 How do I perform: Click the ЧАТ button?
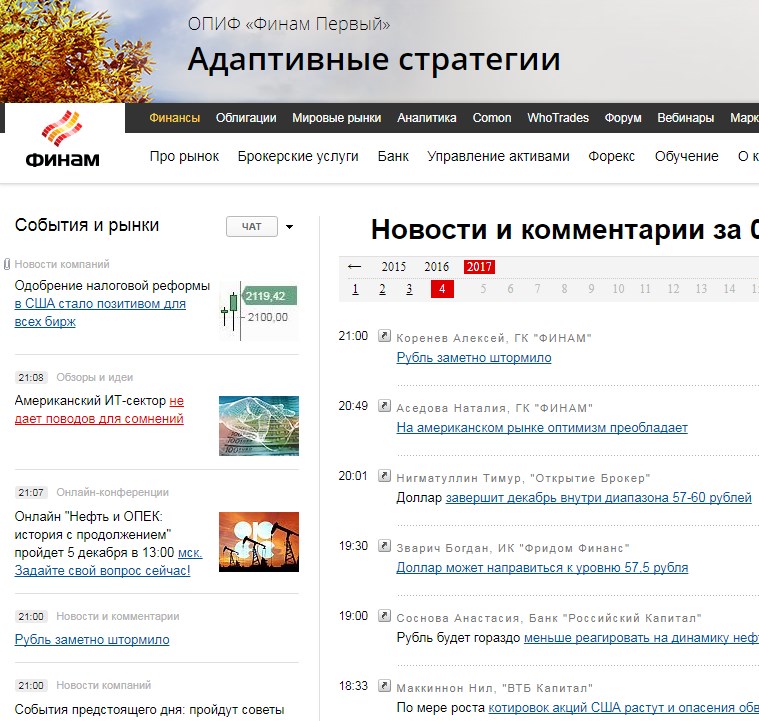click(252, 227)
